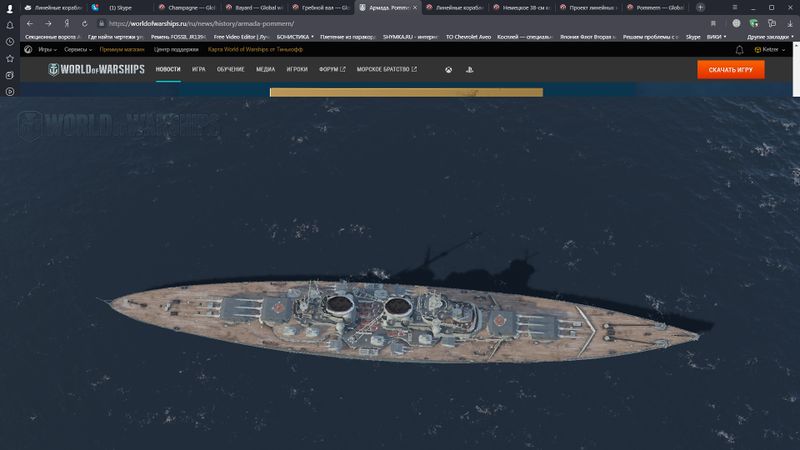The height and width of the screenshot is (450, 800).
Task: Open the Премиум магазин link
Action: pos(122,49)
